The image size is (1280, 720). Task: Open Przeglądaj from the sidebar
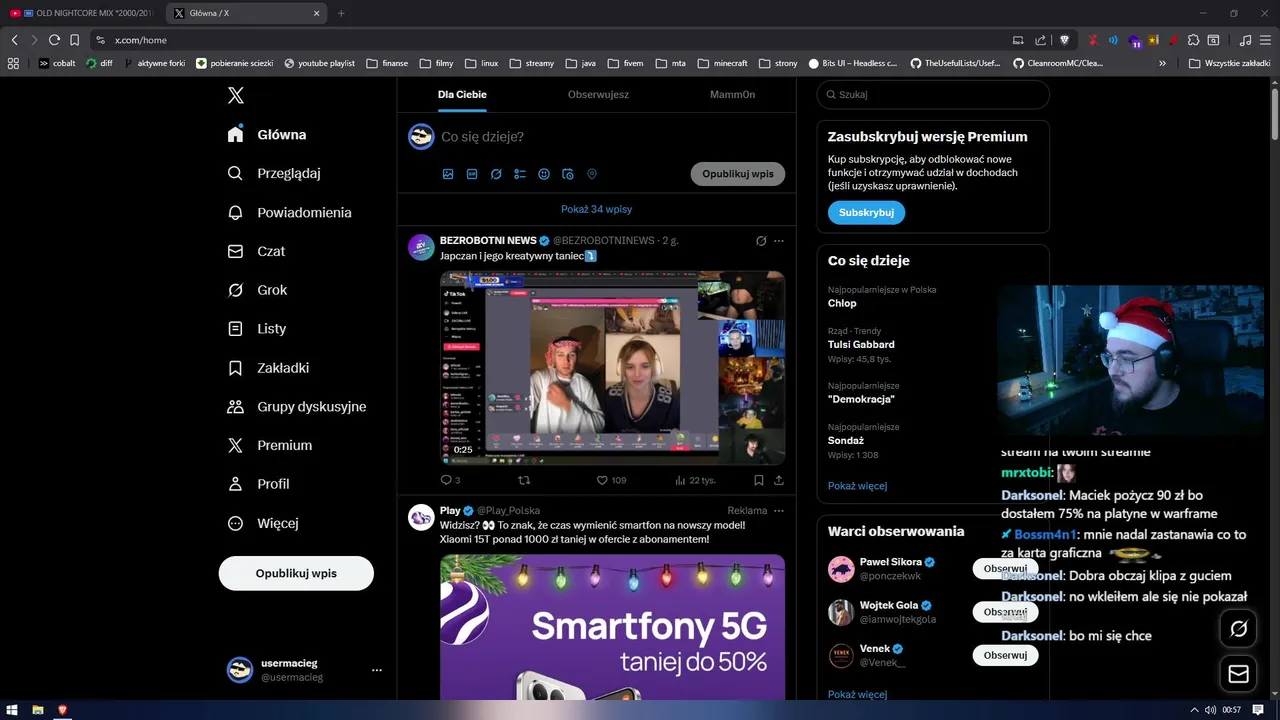pyautogui.click(x=274, y=173)
